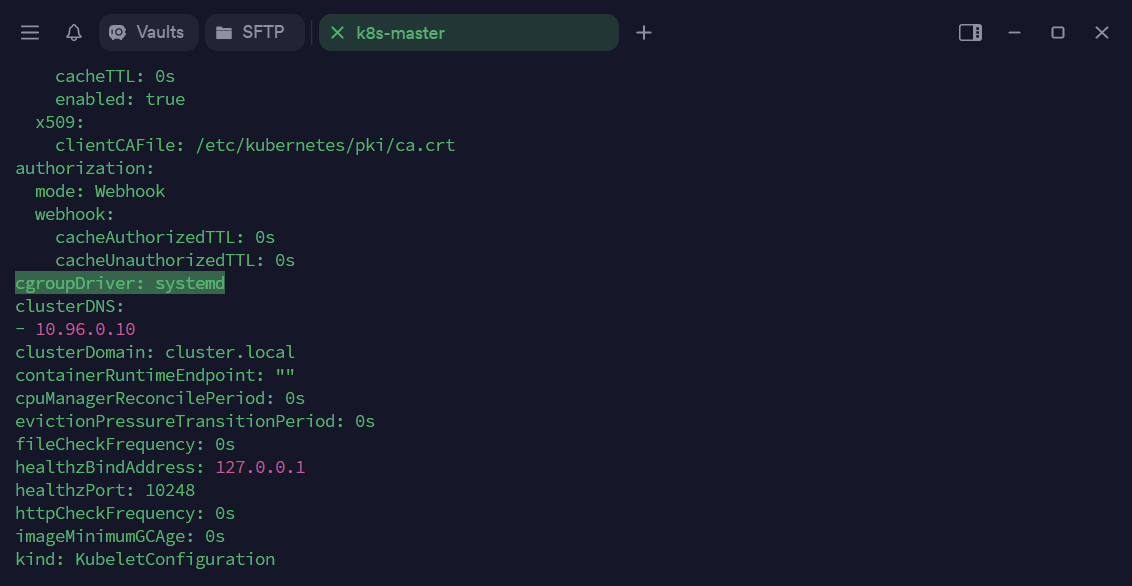
Task: Select the k8s-master terminal tab
Action: point(468,33)
